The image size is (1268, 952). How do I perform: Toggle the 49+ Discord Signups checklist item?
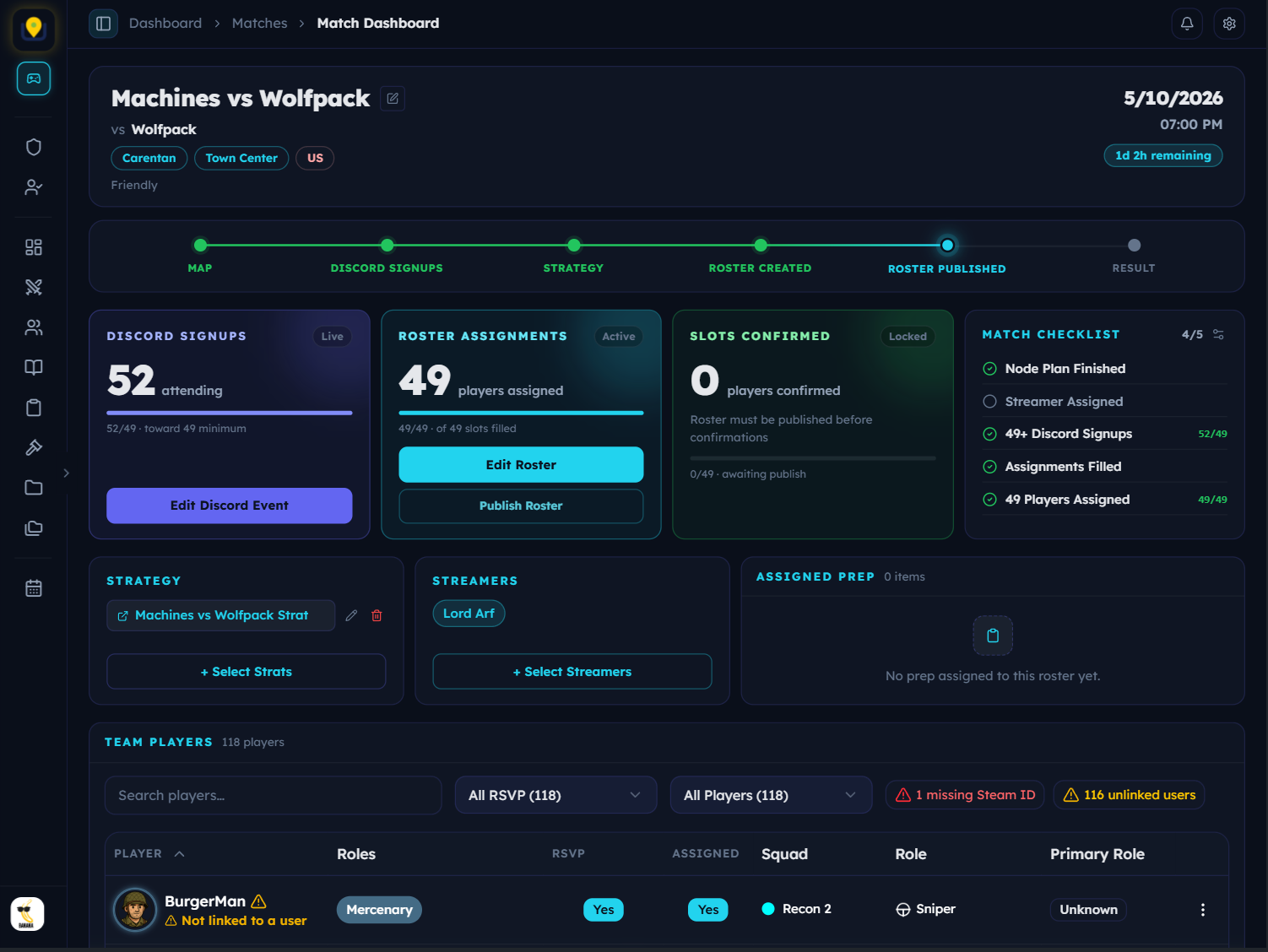[x=1104, y=434]
